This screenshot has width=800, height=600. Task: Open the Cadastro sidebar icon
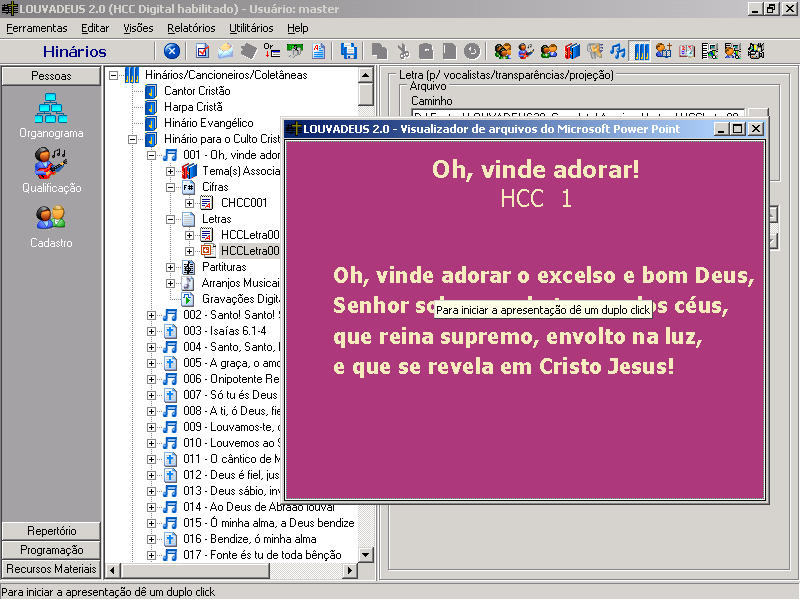tap(51, 217)
